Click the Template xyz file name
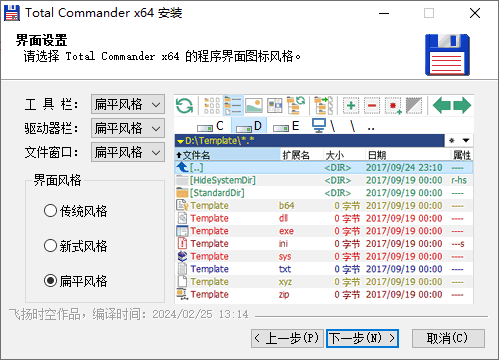Screen dimensions: 499x360 209,282
